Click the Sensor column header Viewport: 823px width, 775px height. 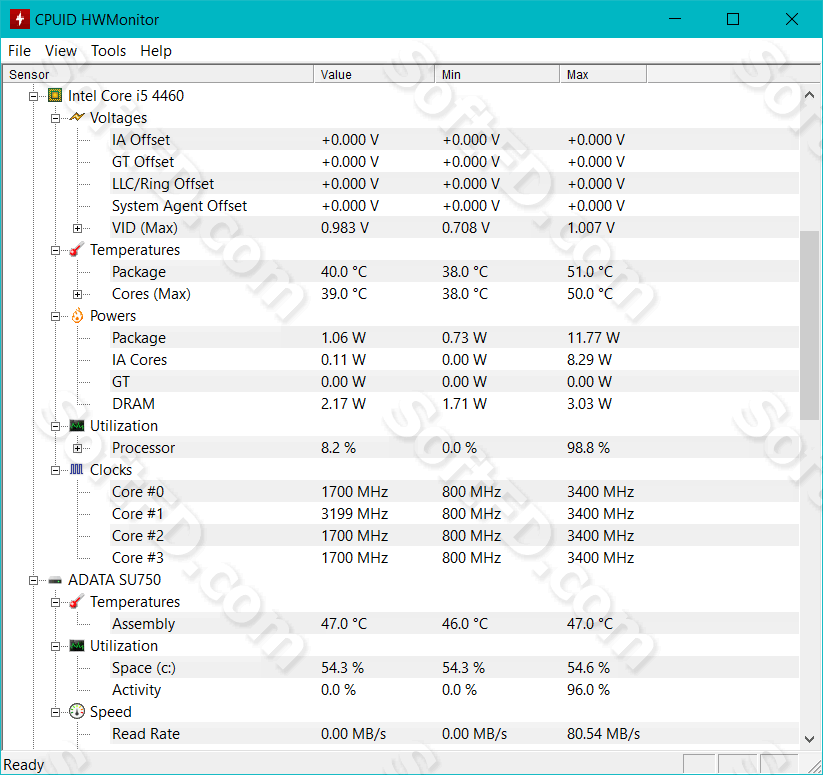(159, 75)
